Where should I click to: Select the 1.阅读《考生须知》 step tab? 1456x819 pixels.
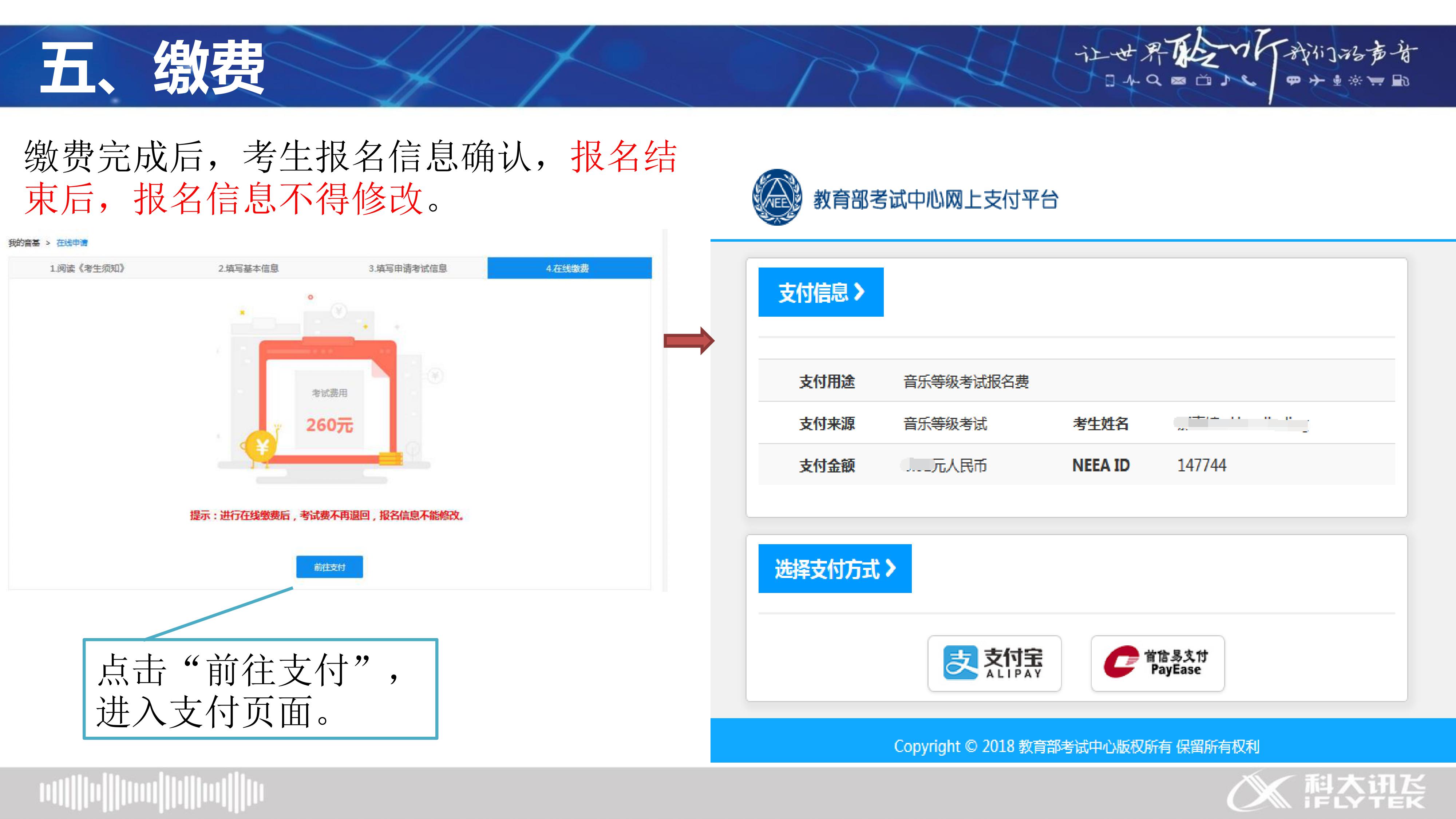[x=87, y=268]
